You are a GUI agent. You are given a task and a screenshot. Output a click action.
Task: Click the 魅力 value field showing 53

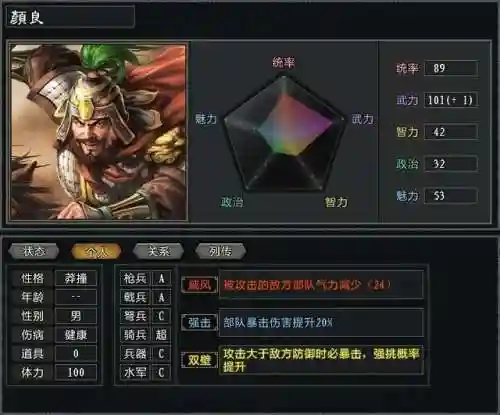coord(451,196)
